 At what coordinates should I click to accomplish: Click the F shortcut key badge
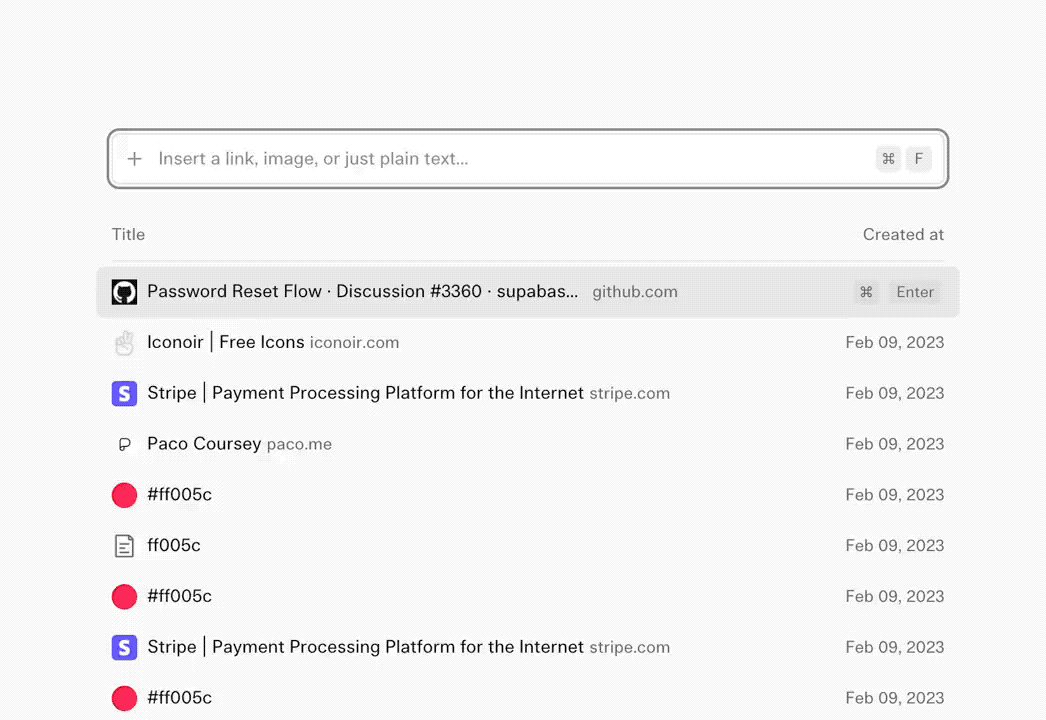click(919, 159)
